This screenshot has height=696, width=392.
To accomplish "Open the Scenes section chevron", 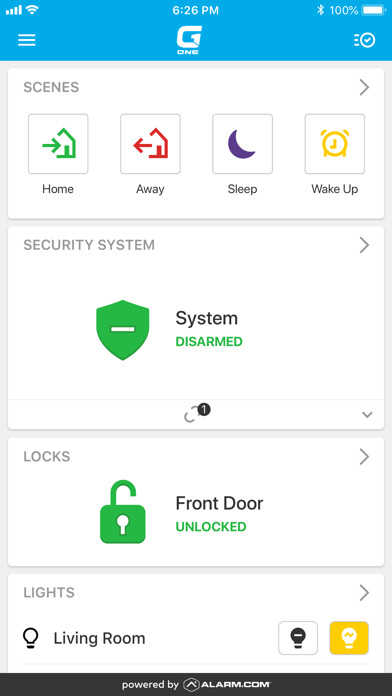I will (364, 87).
